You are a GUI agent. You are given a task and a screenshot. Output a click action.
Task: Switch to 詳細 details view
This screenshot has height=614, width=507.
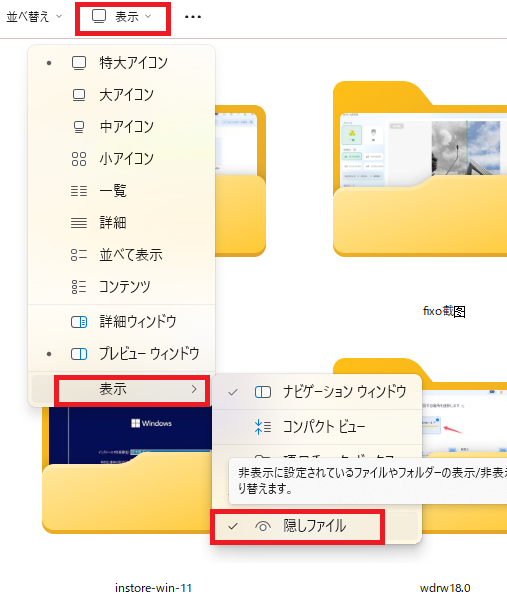[x=122, y=222]
